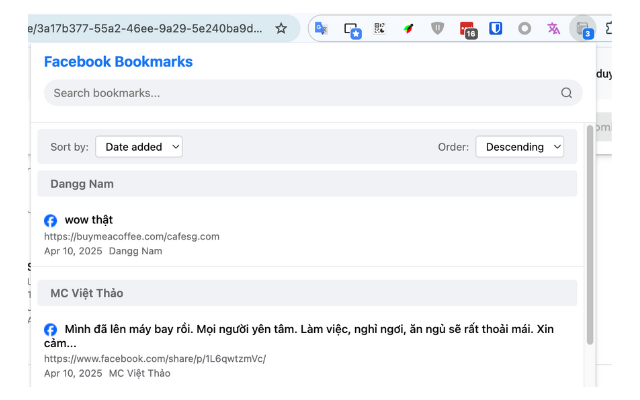
Task: Click the Apr 10, 2025 date under buymeacoffee URL
Action: (x=73, y=251)
